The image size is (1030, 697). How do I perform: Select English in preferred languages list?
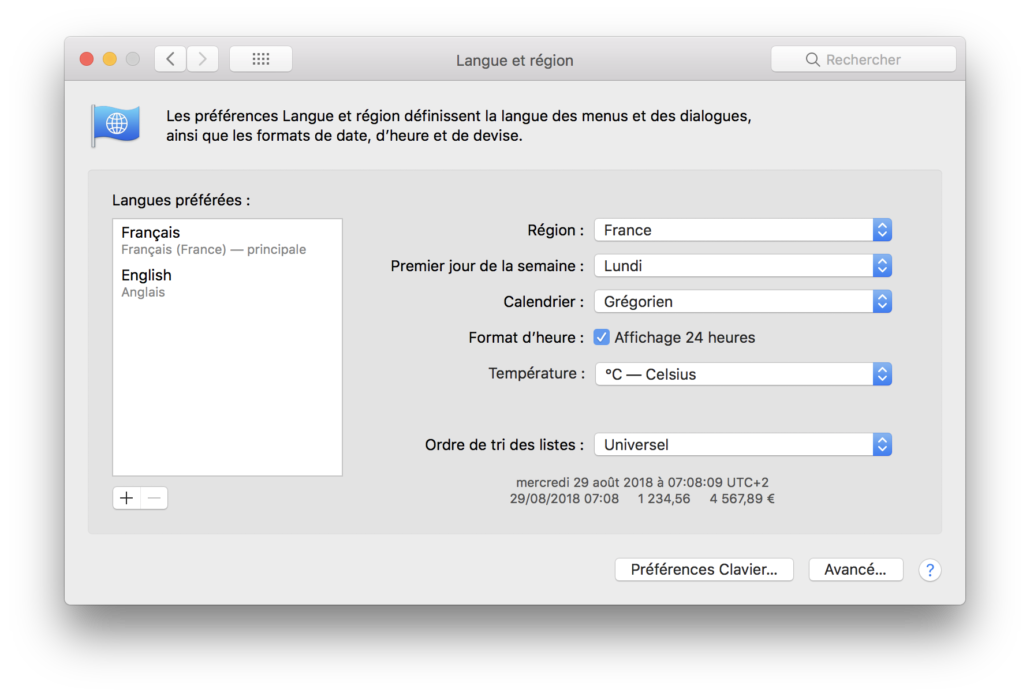[227, 283]
